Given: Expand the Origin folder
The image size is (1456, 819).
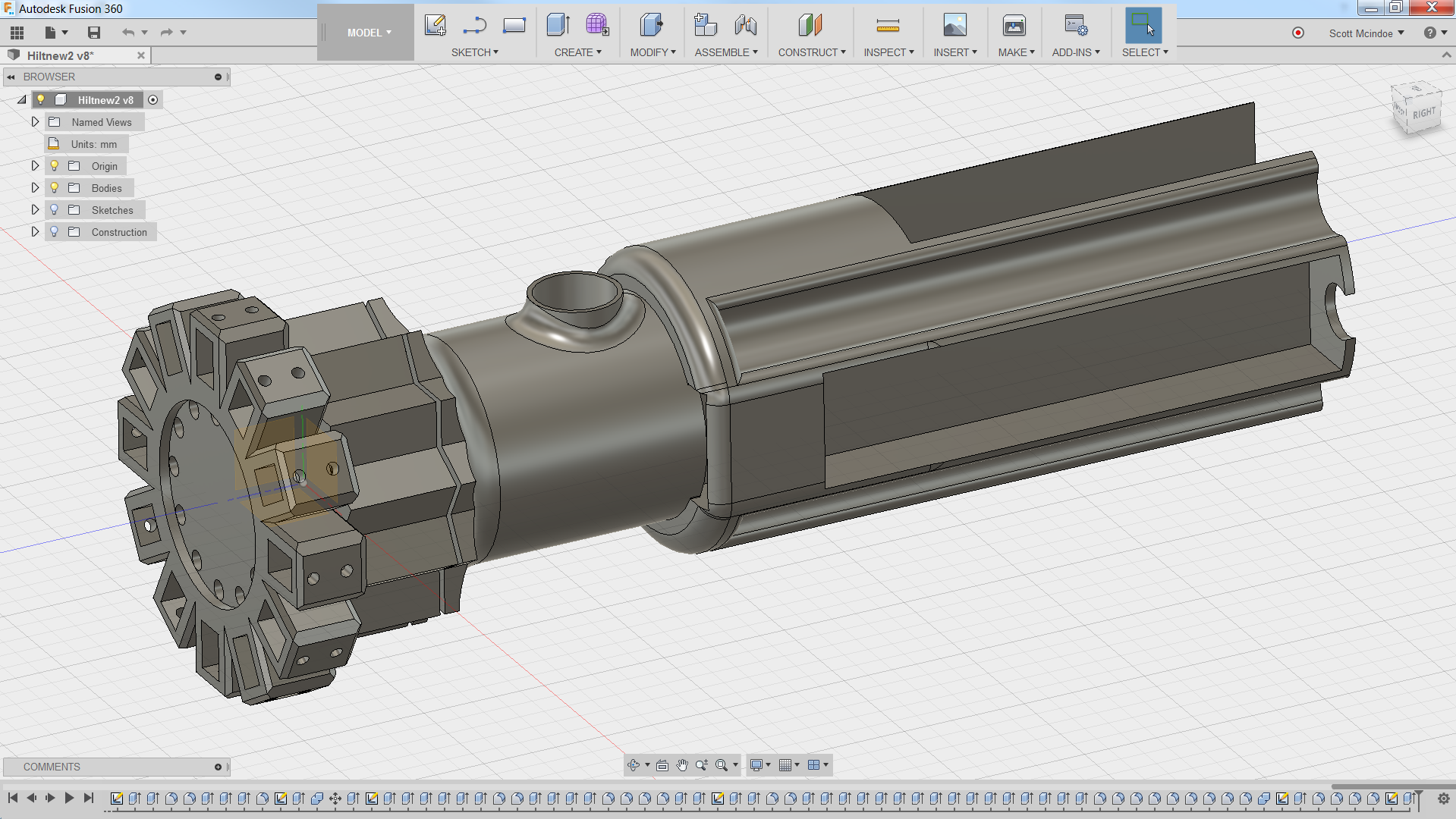Looking at the screenshot, I should tap(35, 166).
